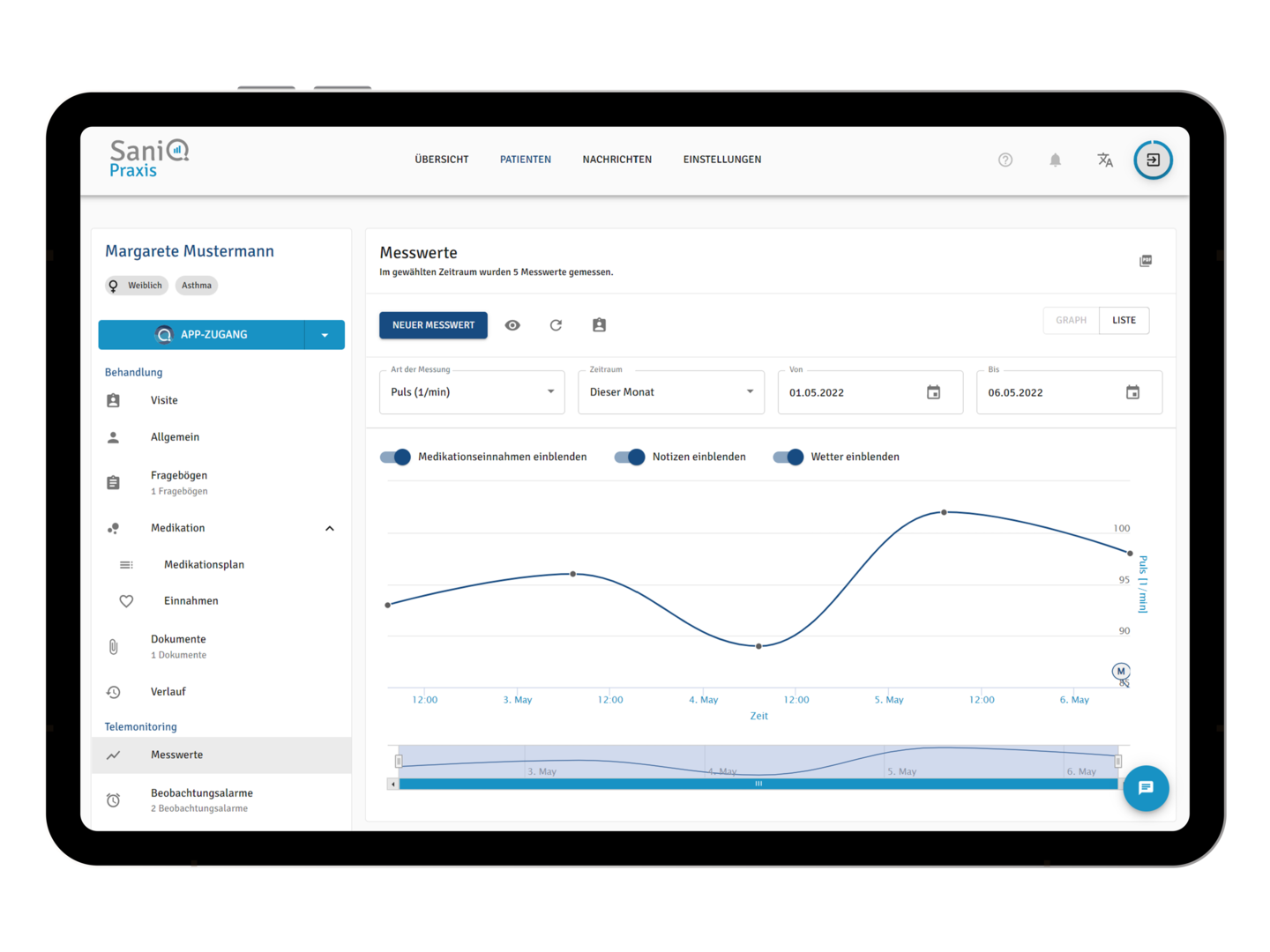Click the Medikation pills icon
Viewport: 1270px width, 952px height.
tap(113, 528)
